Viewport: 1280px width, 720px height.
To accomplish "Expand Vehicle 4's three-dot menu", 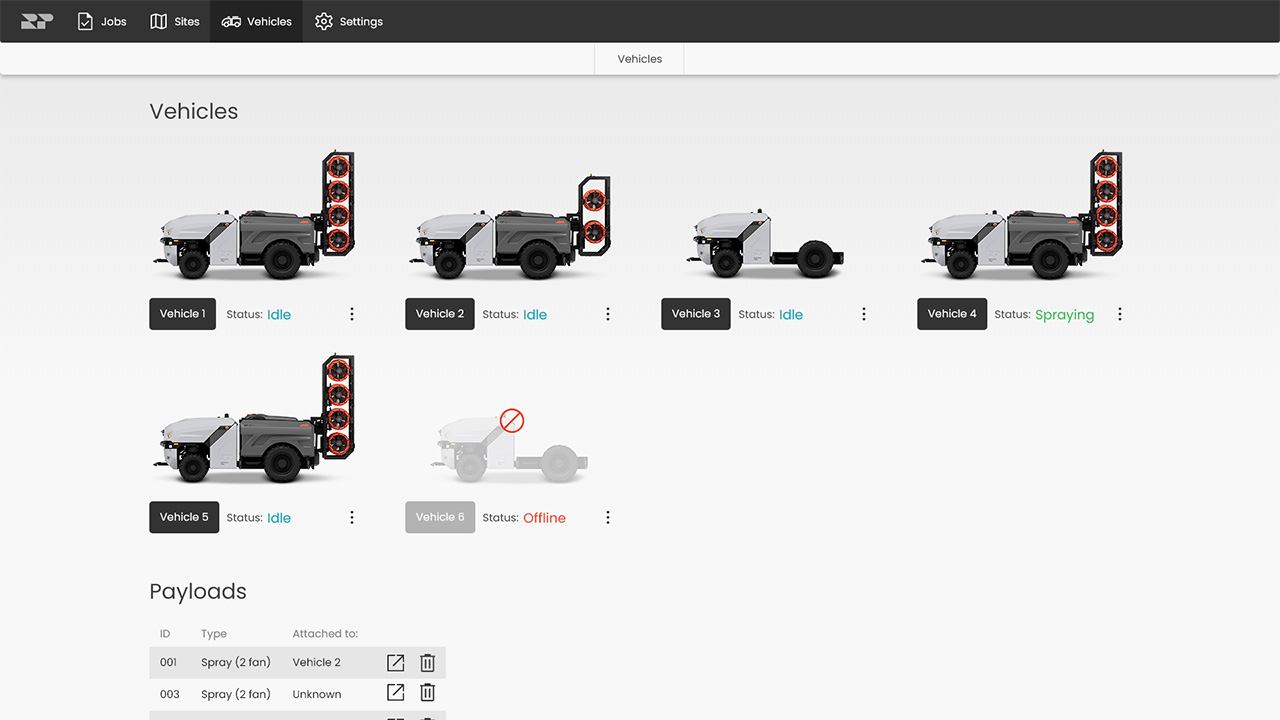I will tap(1120, 313).
